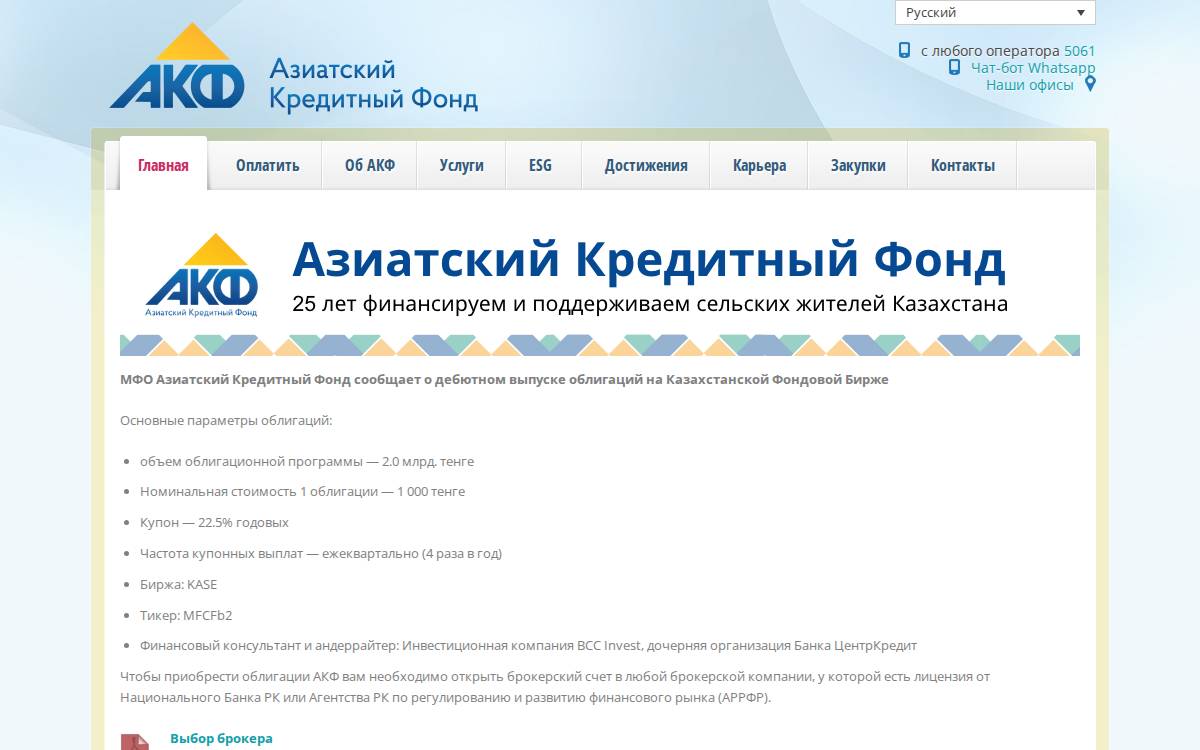
Task: Click the phone icon next to Чат-бот Whatsapp
Action: [954, 67]
